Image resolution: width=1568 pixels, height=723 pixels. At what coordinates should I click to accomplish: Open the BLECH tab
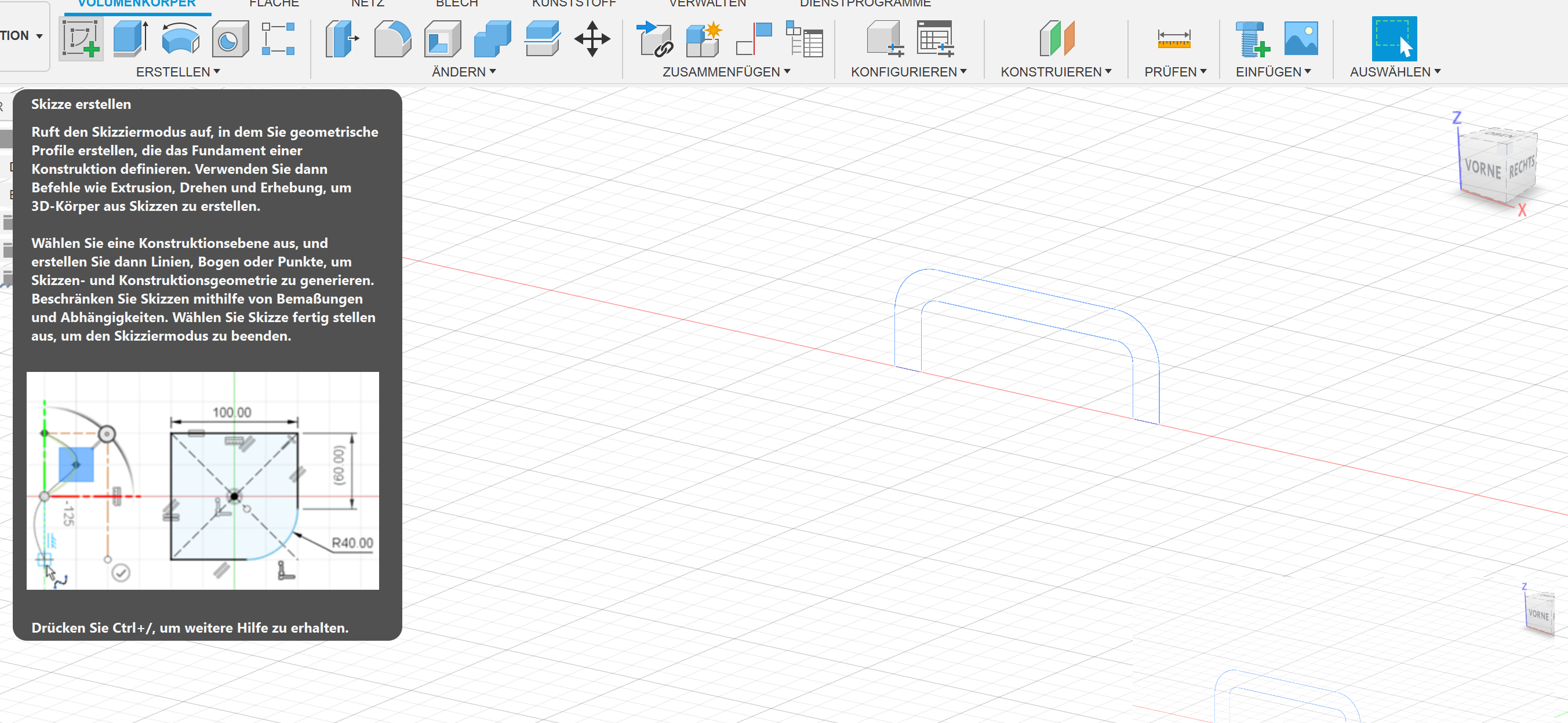(457, 3)
